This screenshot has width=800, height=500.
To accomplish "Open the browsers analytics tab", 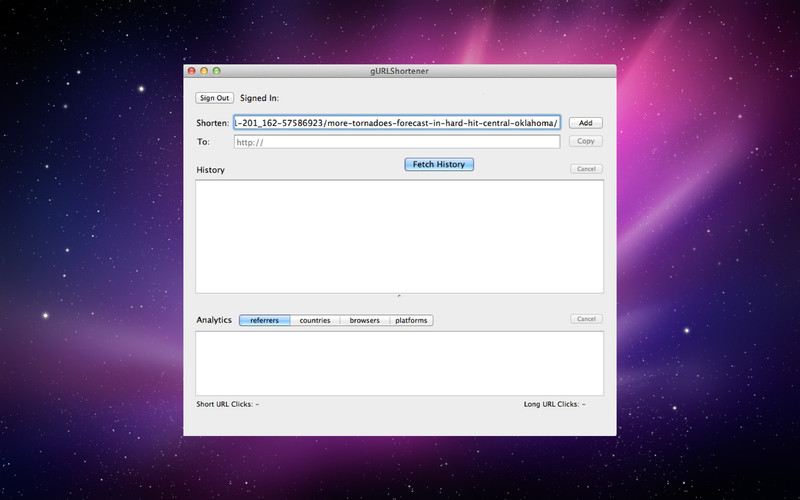I will (x=364, y=320).
